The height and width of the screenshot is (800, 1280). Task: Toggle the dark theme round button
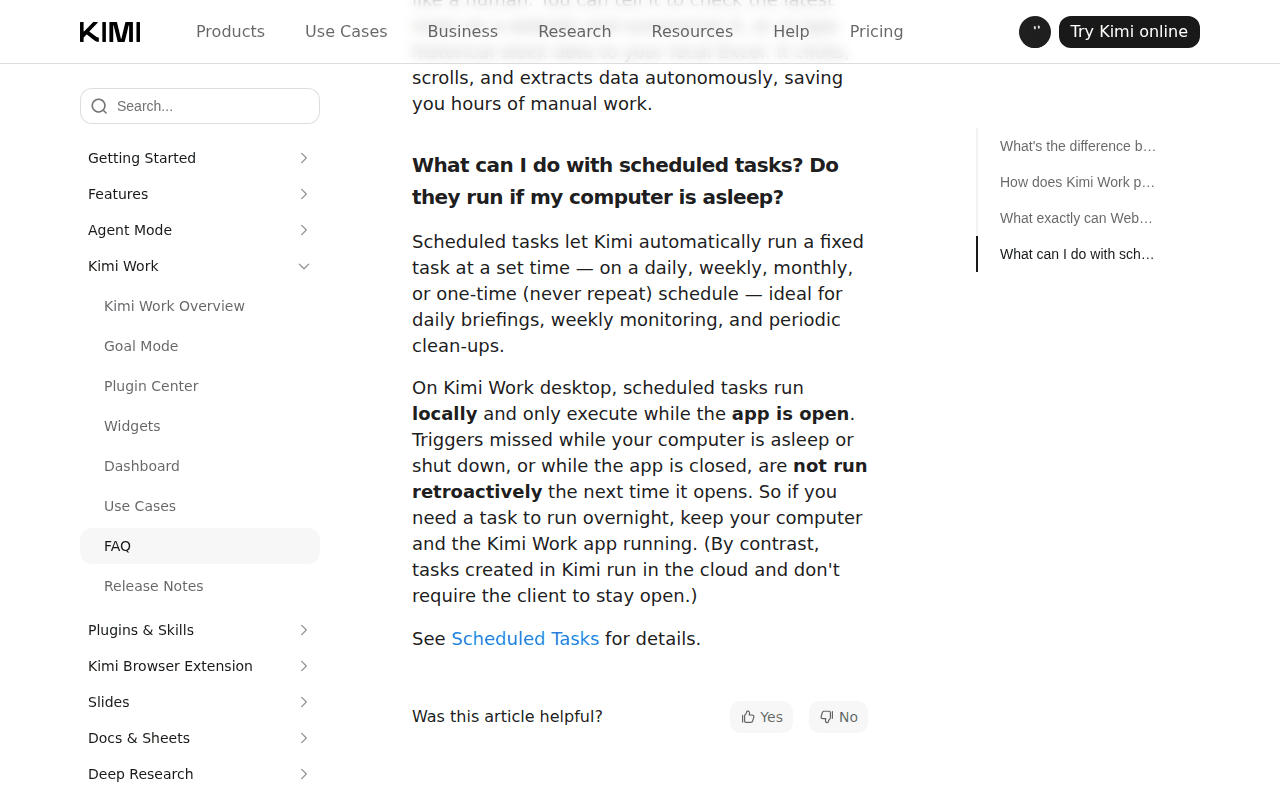point(1035,32)
